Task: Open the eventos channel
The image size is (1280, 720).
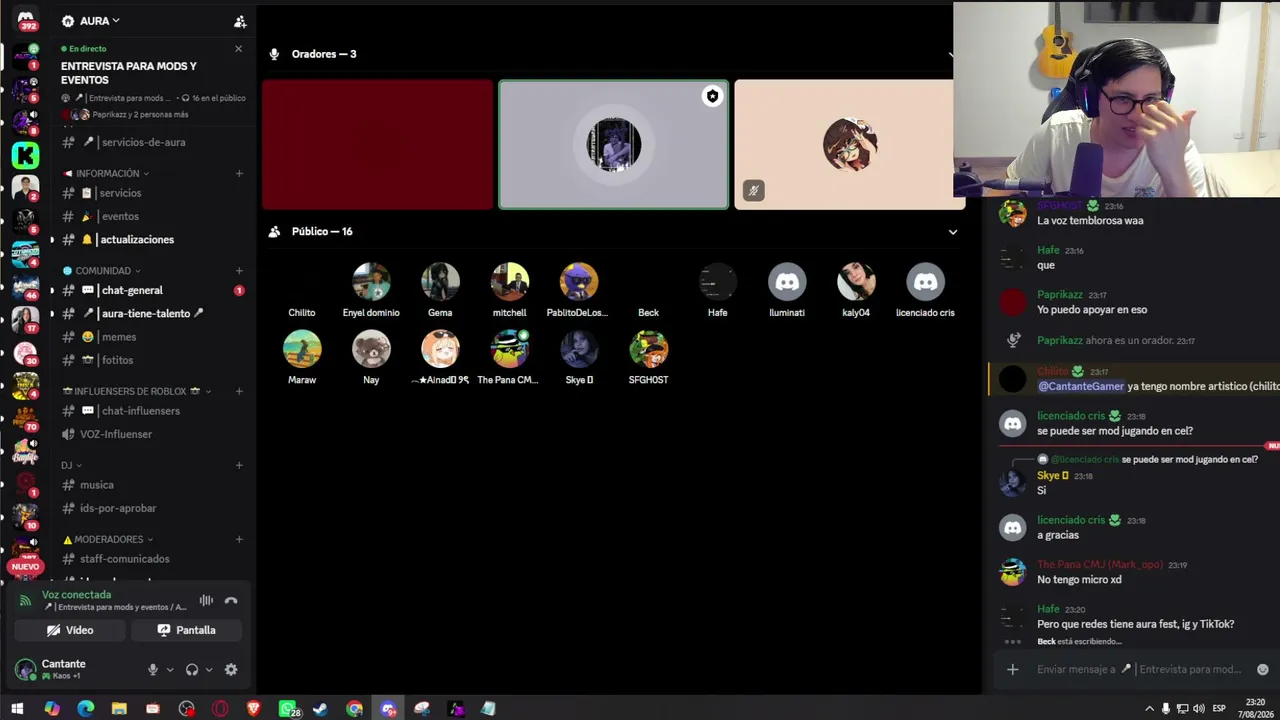Action: pos(150,216)
